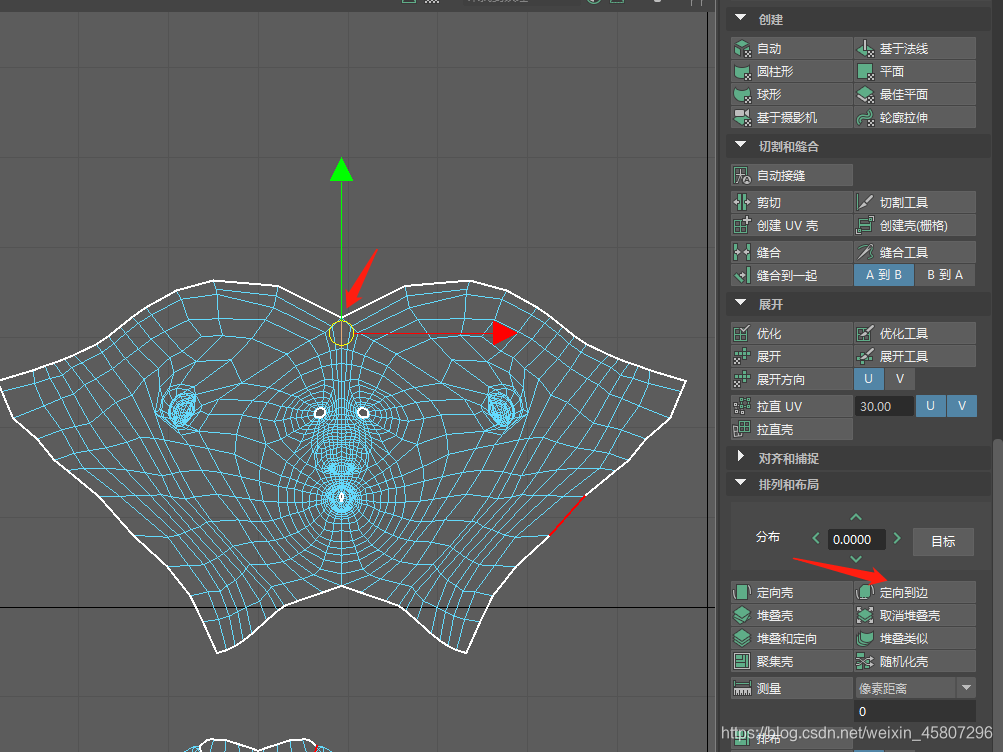Click the 自动 automatic projection icon
The height and width of the screenshot is (752, 1003).
click(x=743, y=49)
